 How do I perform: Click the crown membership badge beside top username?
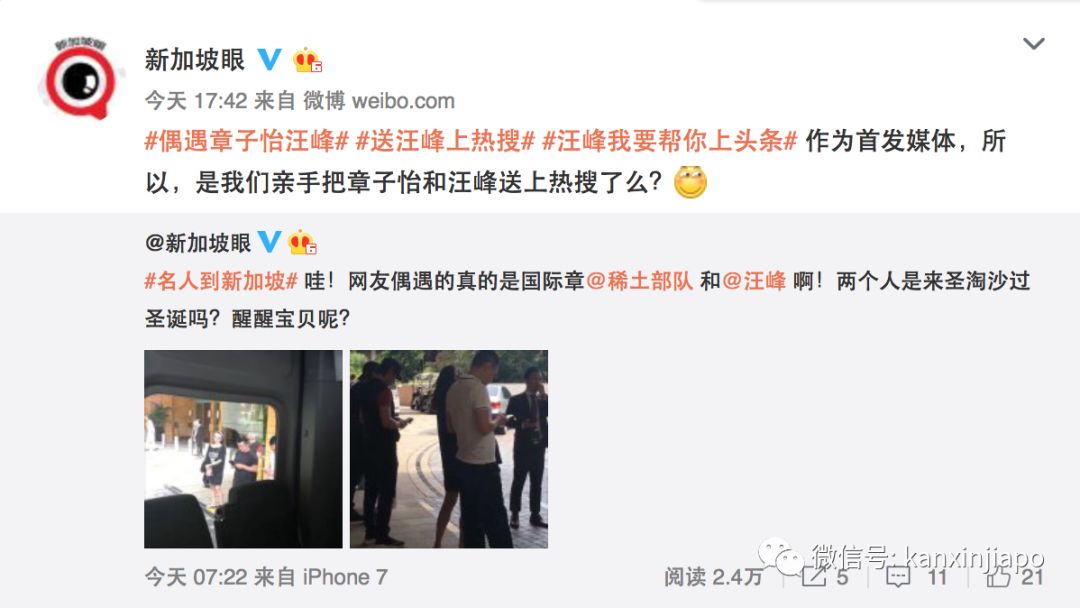click(x=307, y=61)
